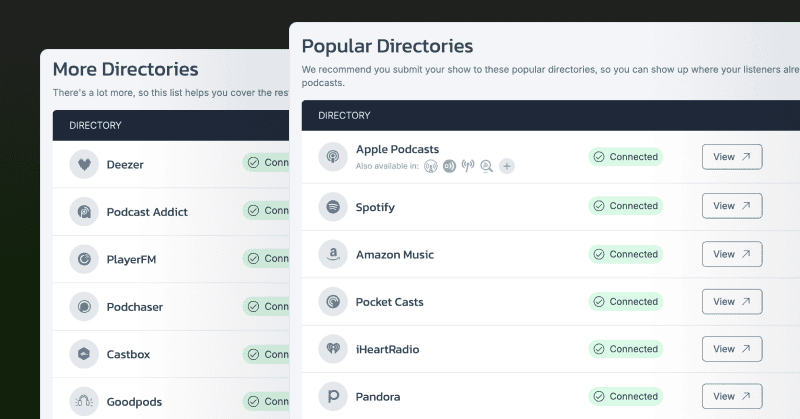Viewport: 800px width, 419px height.
Task: Click the iHeartRadio logo icon
Action: click(x=333, y=349)
